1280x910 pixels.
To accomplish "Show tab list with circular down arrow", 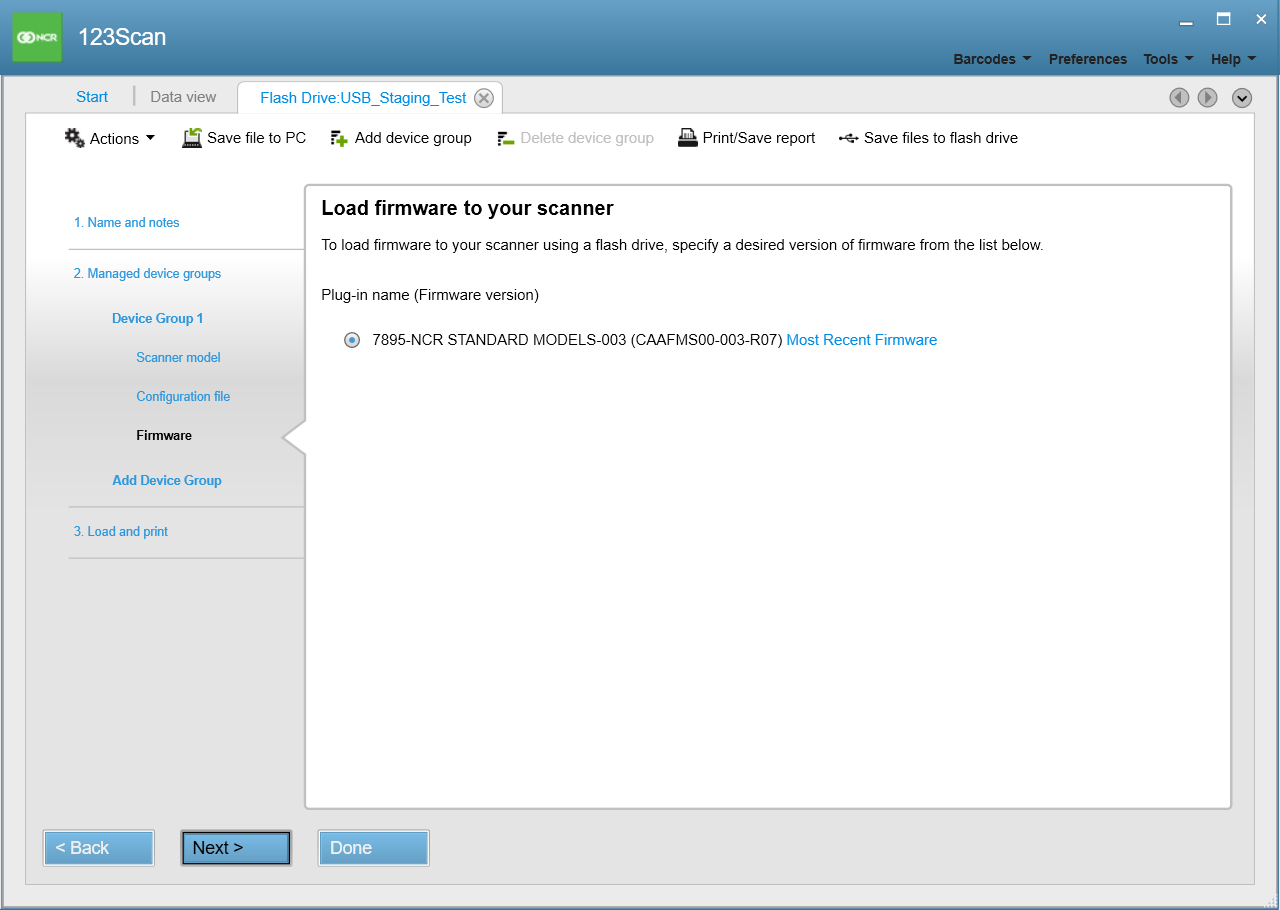I will [x=1242, y=98].
